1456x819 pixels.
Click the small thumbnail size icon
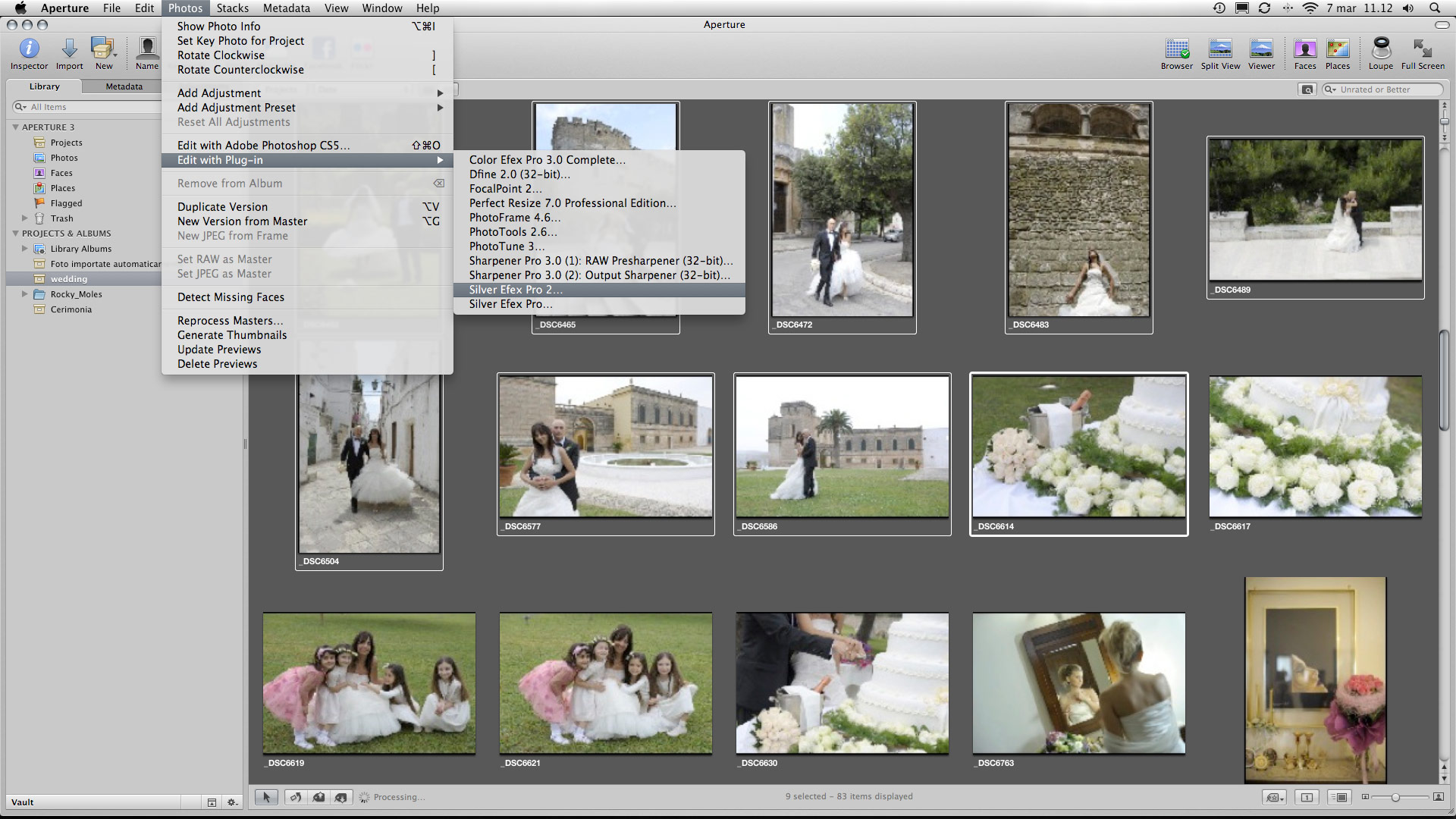[x=1365, y=797]
